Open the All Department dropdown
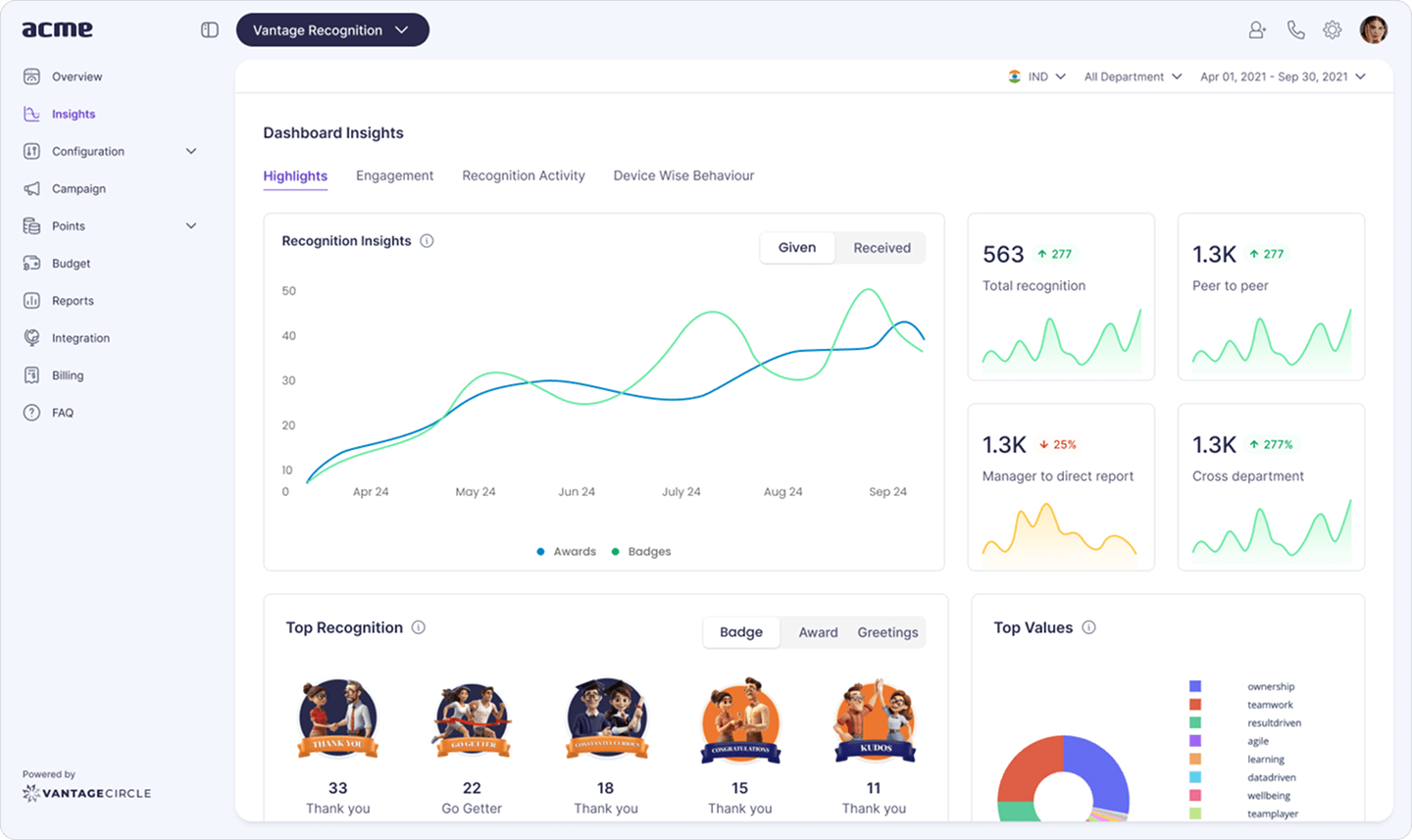Screen dimensions: 1412x840 [x=1132, y=75]
